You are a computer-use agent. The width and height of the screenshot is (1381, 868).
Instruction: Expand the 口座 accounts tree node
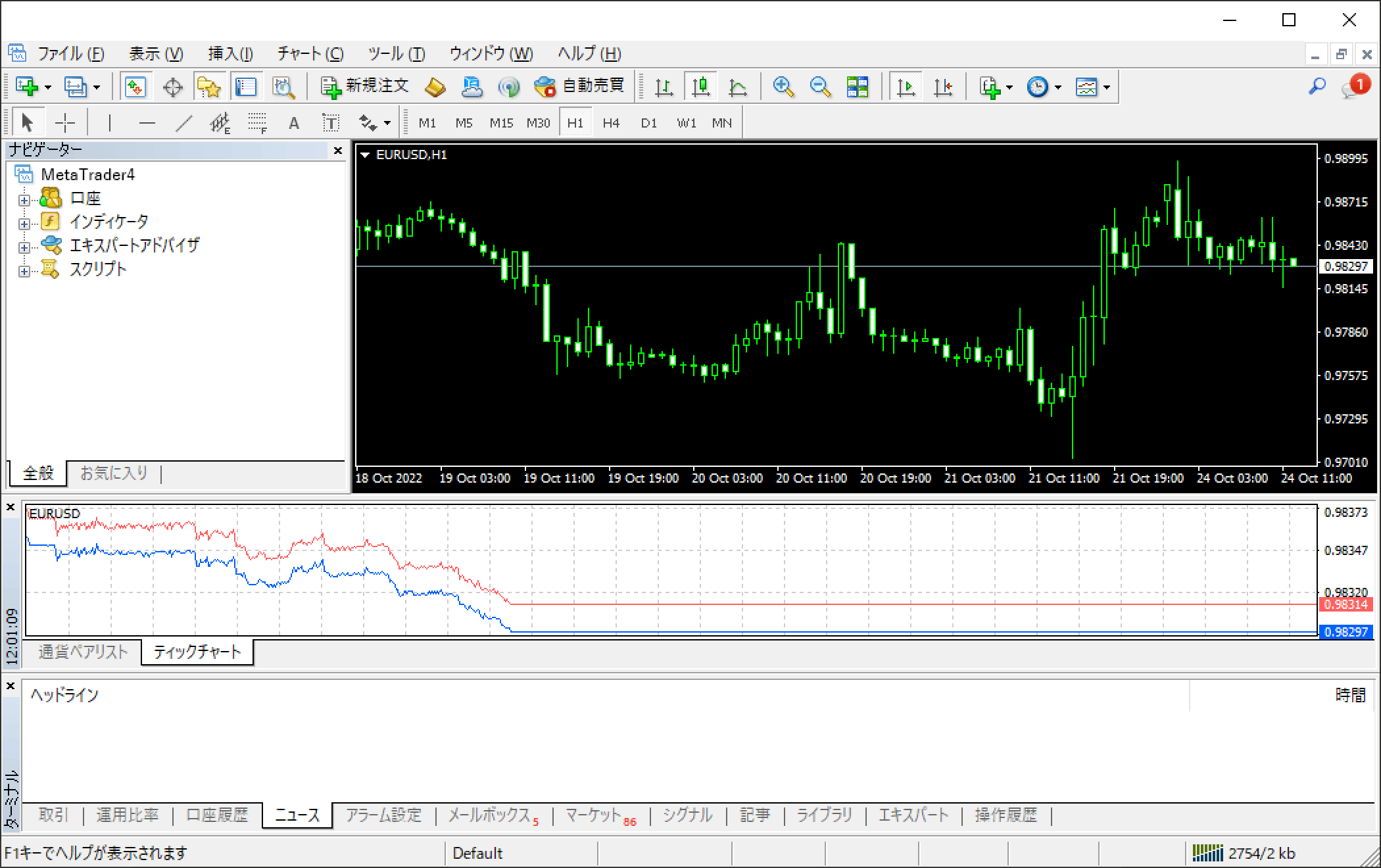(x=24, y=200)
